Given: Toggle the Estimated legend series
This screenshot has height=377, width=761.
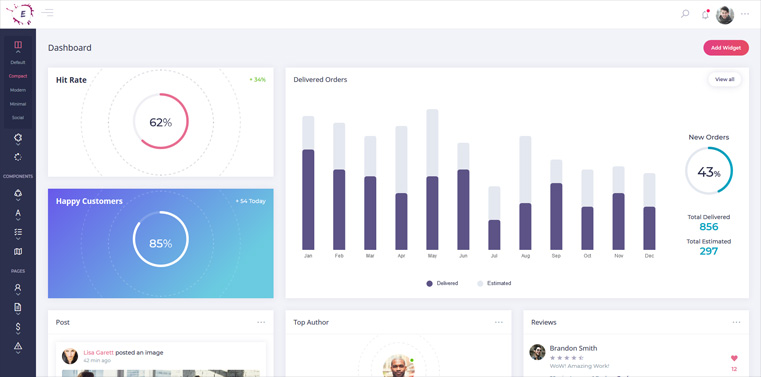Looking at the screenshot, I should point(494,283).
